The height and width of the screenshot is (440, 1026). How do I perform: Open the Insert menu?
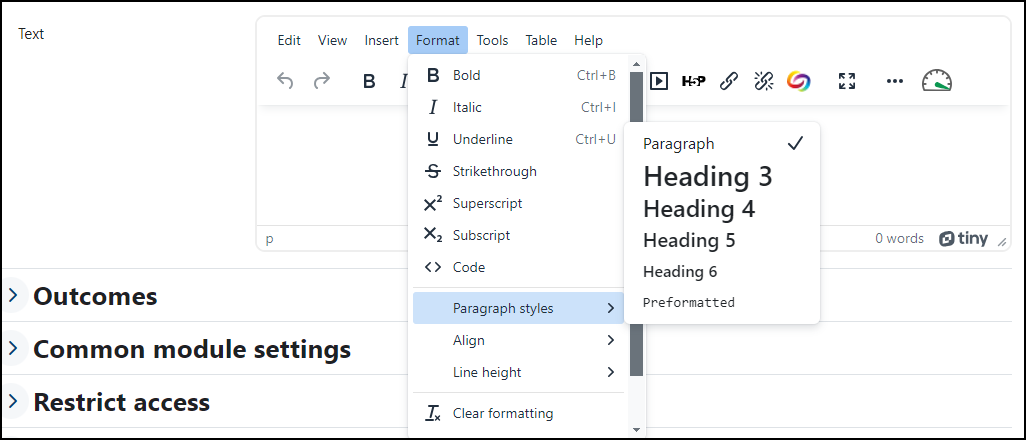click(381, 41)
